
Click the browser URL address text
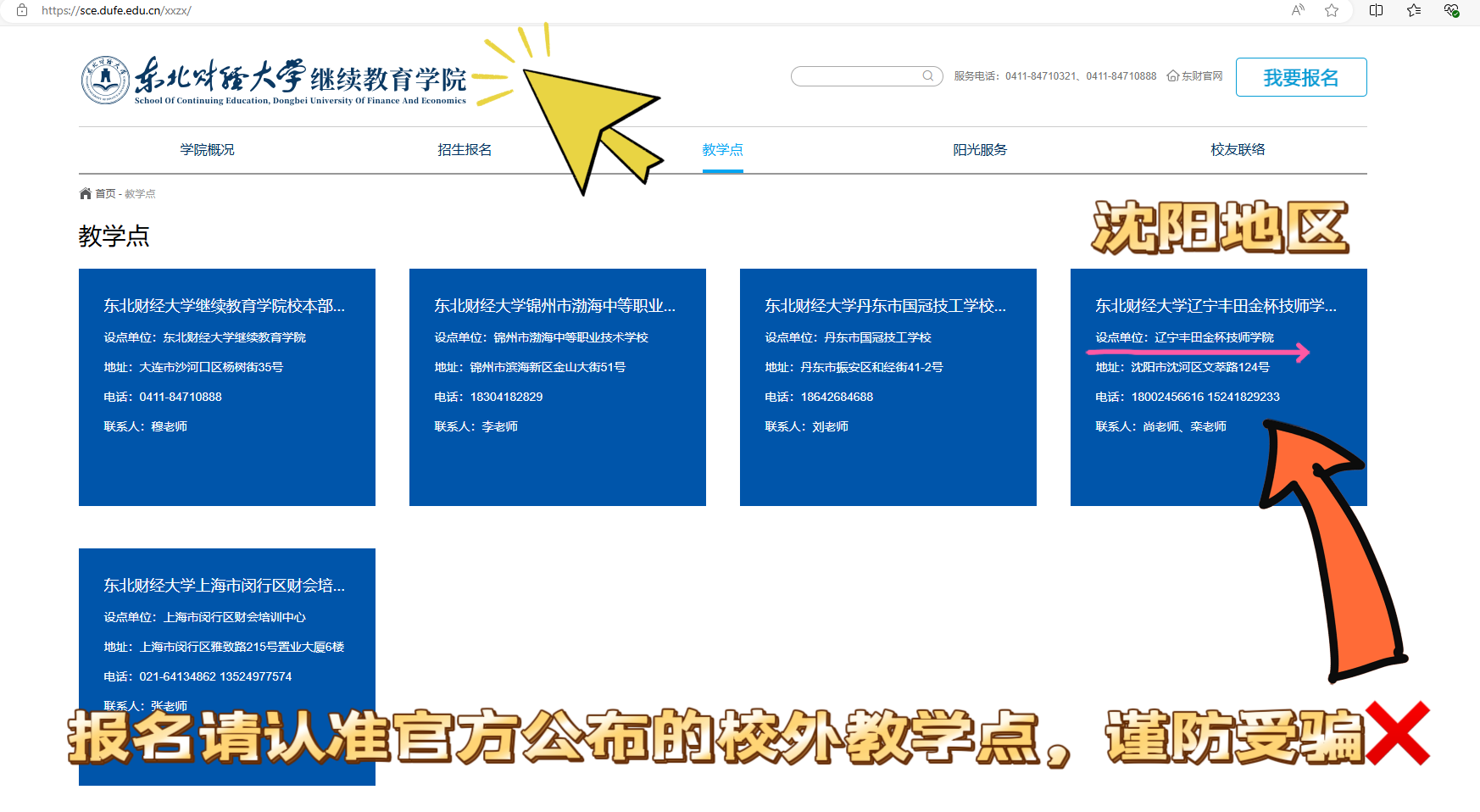pos(116,10)
